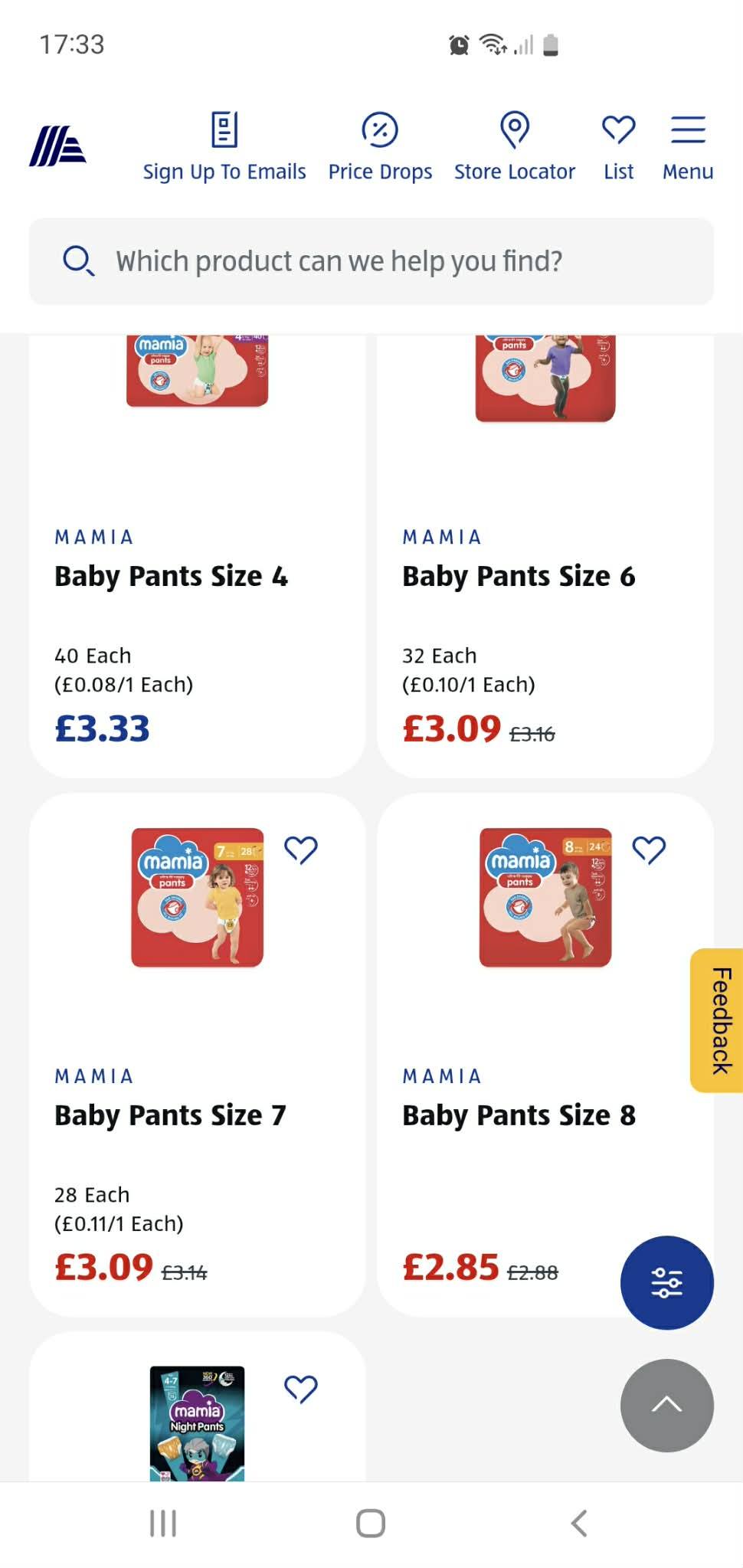Open the hamburger Menu

point(688,147)
